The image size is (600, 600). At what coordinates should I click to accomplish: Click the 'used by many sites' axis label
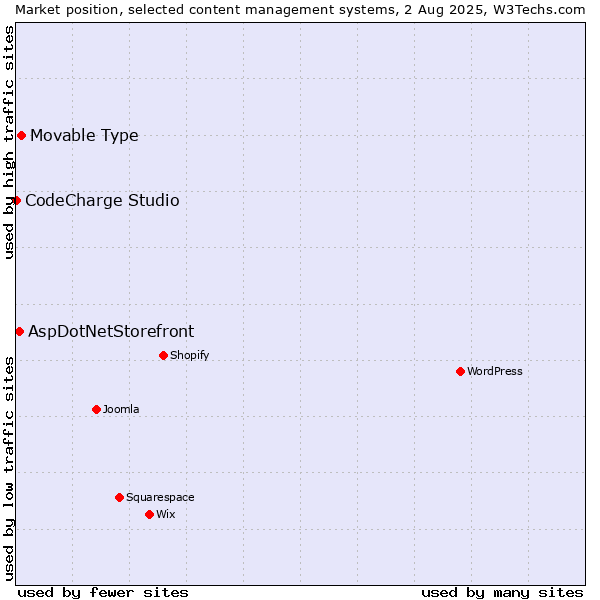tap(502, 593)
